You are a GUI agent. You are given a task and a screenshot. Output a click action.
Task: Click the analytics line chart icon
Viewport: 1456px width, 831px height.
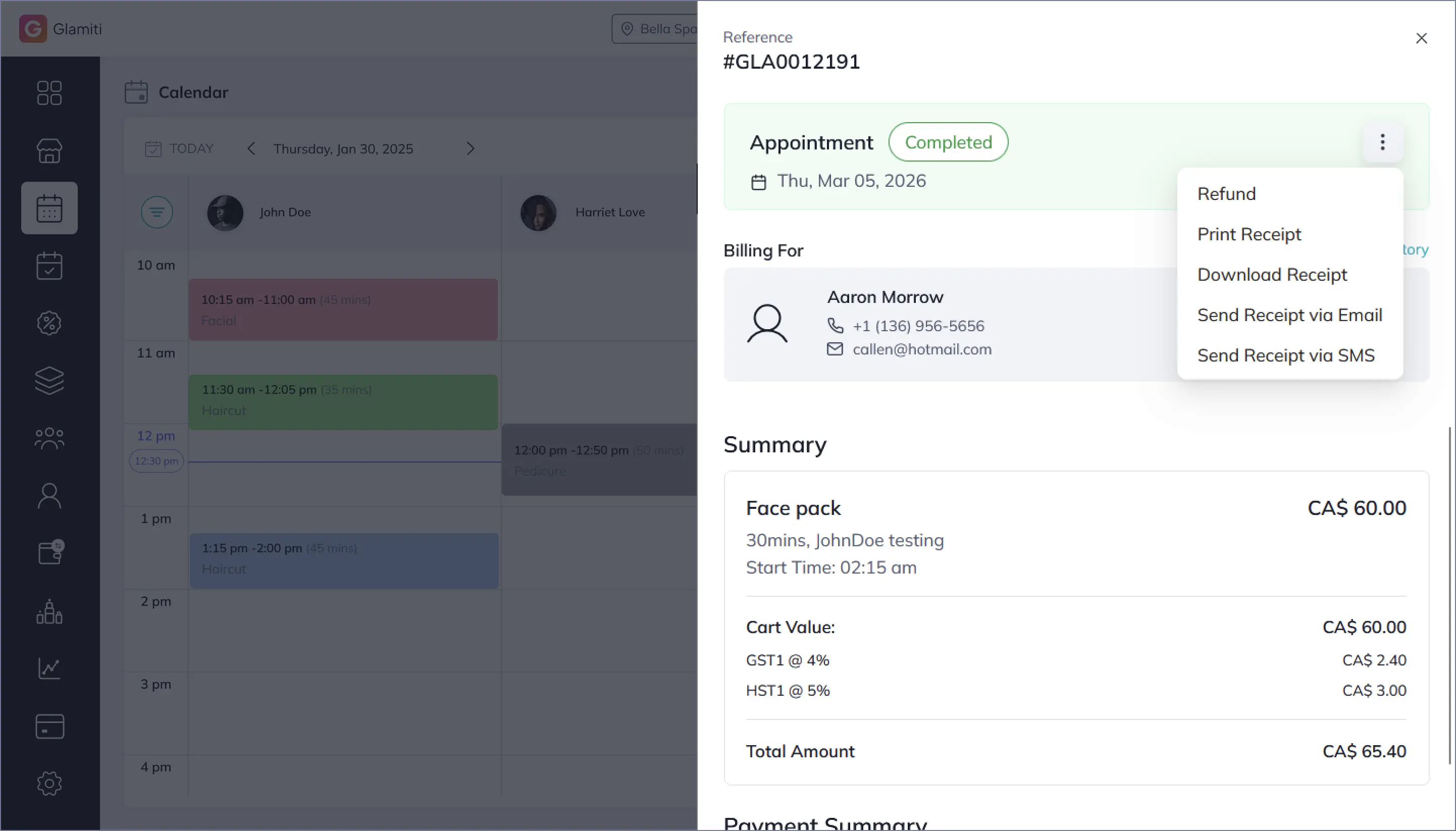point(49,668)
